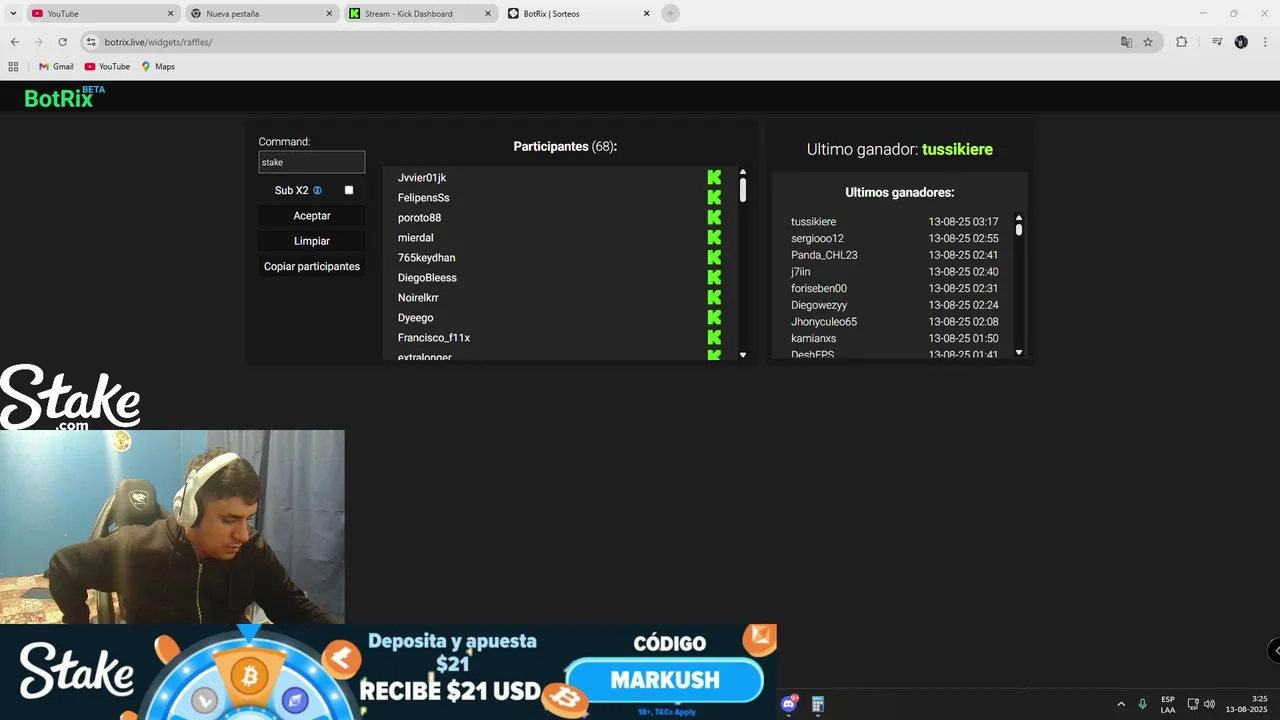Click the Kick icon beside 765keydhan
Viewport: 1280px width, 720px height.
coord(714,257)
